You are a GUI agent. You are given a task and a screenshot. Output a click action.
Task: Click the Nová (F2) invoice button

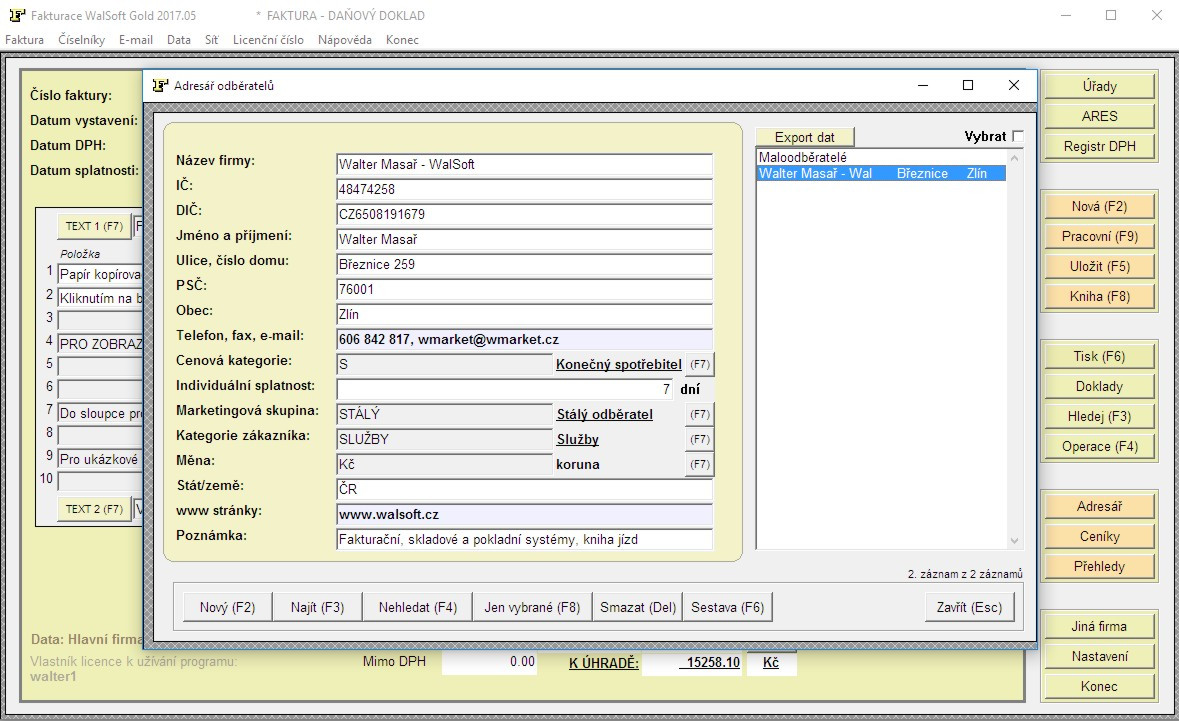tap(1099, 207)
